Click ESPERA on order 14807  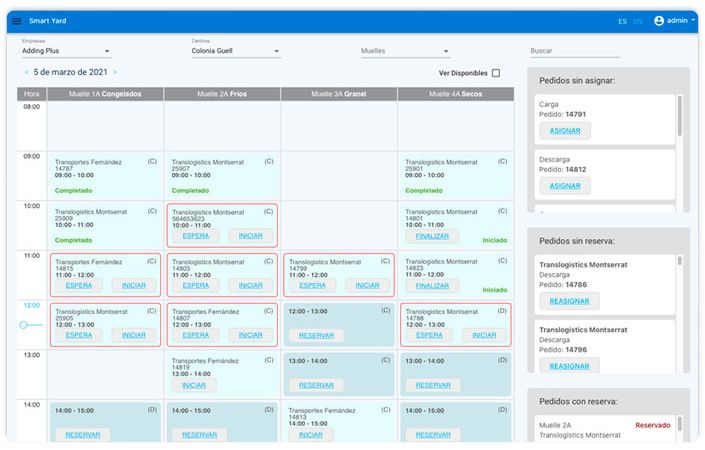tap(196, 335)
